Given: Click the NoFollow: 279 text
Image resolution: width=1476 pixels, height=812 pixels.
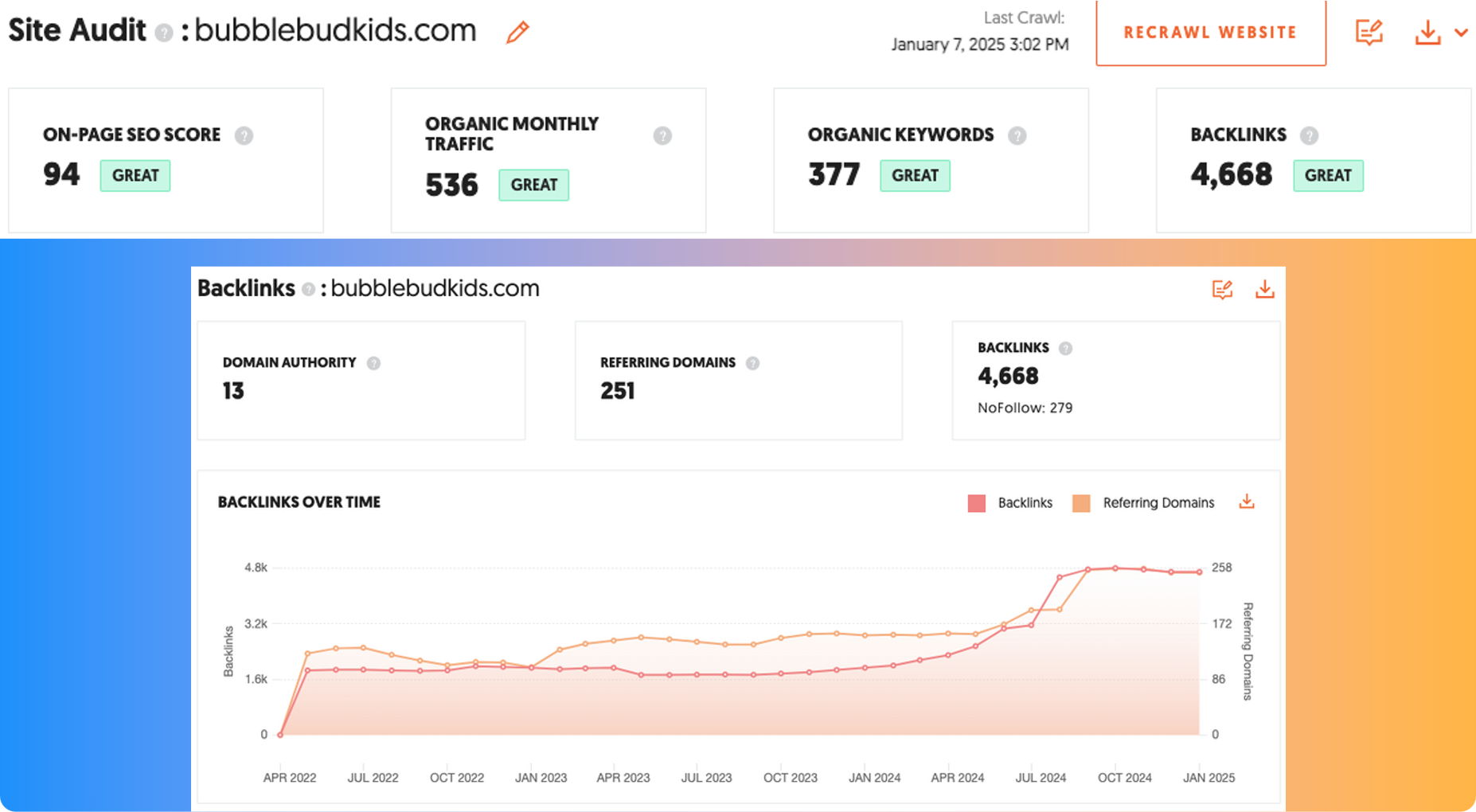Looking at the screenshot, I should coord(1025,408).
